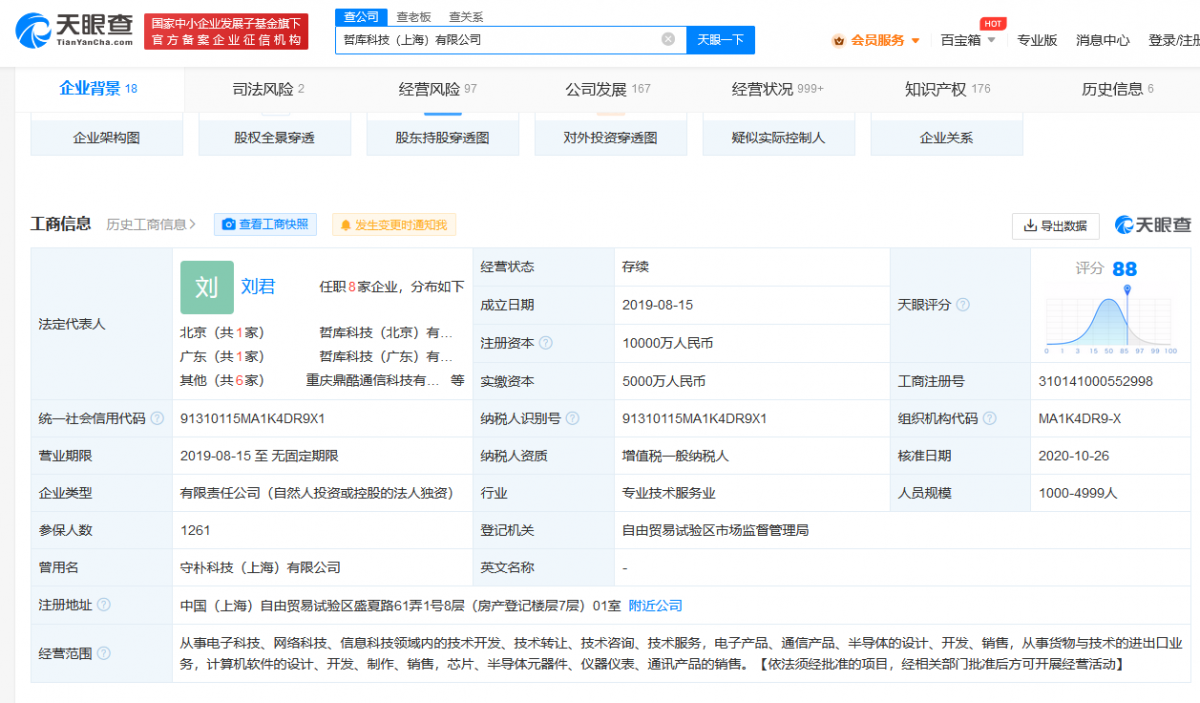
Task: Open the 企业架构图 card
Action: [106, 137]
